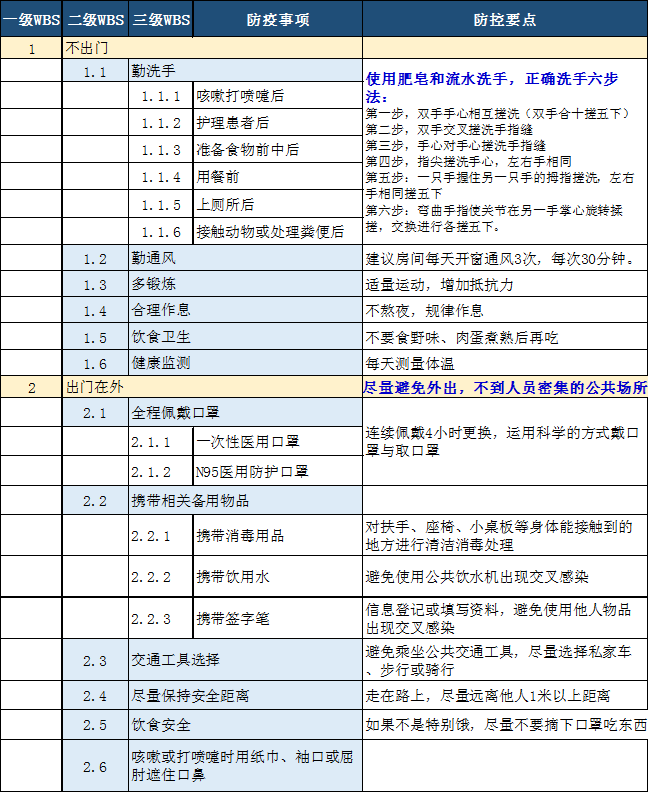Click the 不熬夜，规律作息 cell
649x793 pixels.
505,311
